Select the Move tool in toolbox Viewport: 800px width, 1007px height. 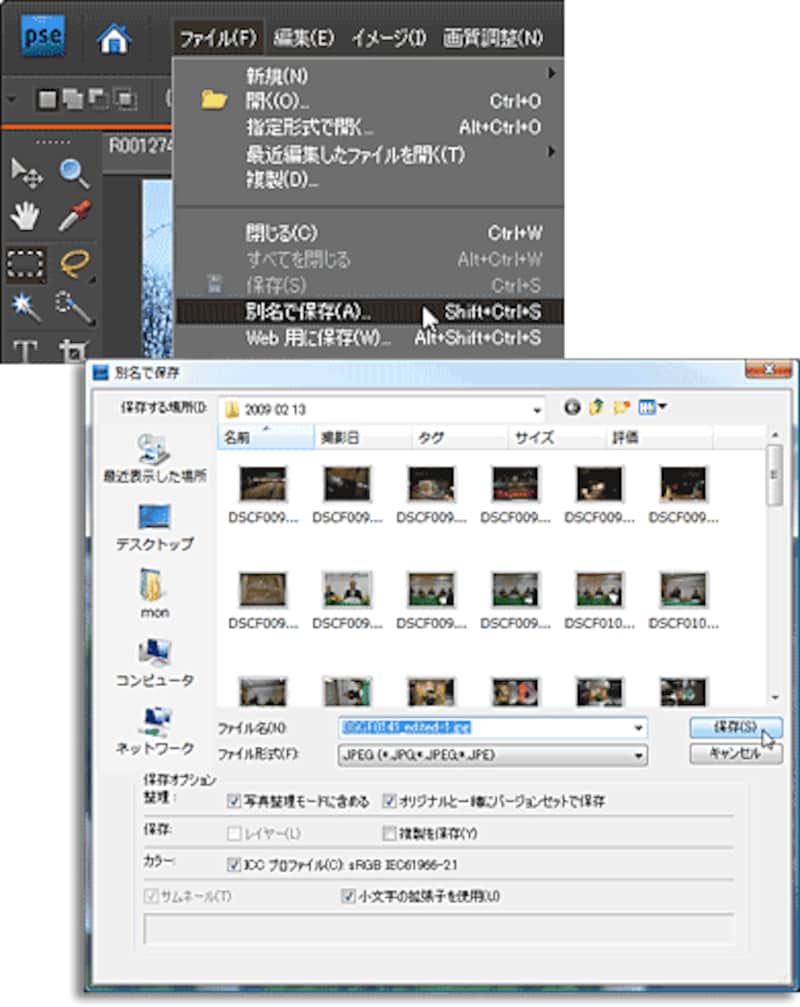[26, 173]
